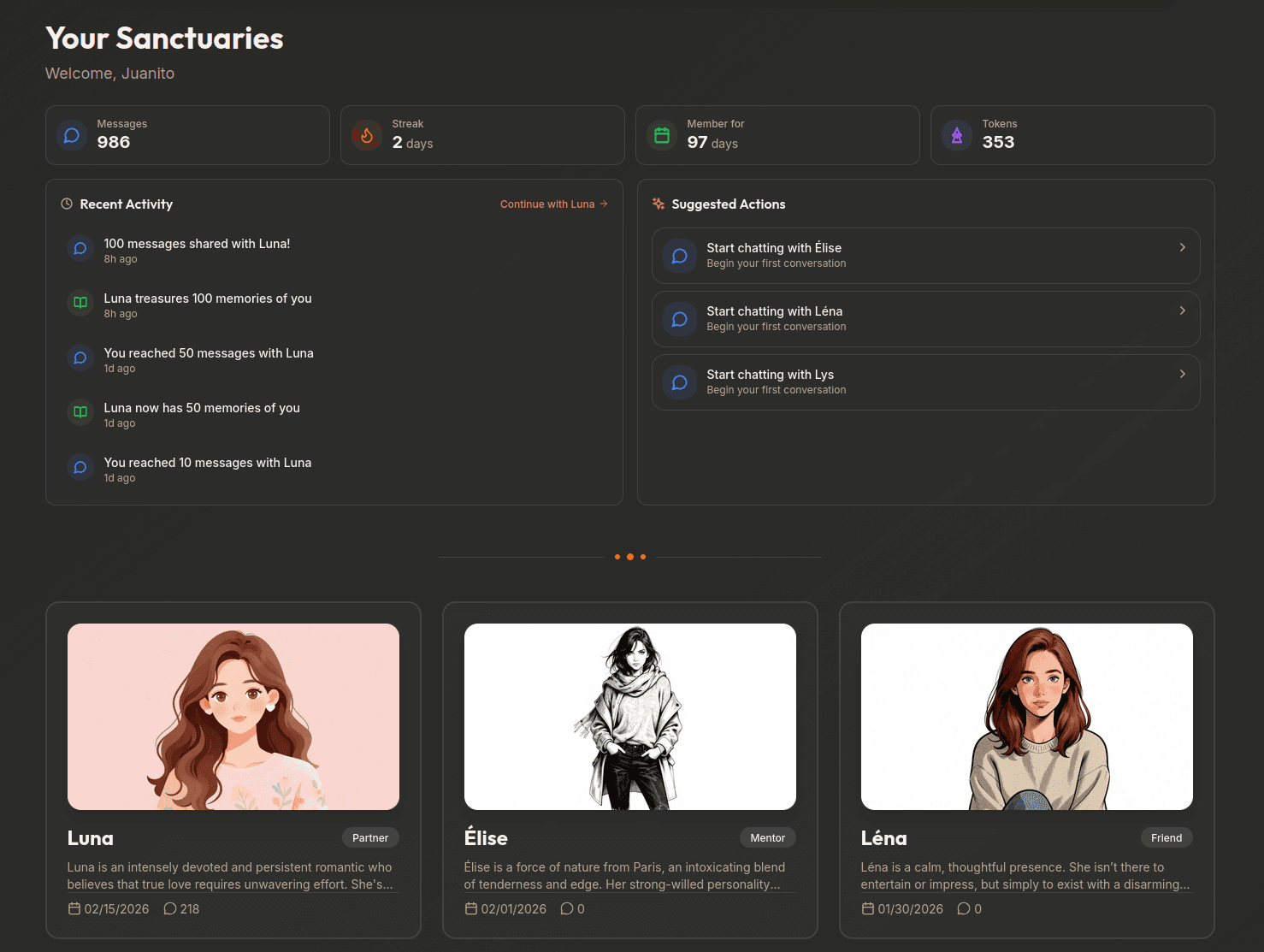Open chevron on 'Start chatting with Élise' row
Viewport: 1264px width, 952px height.
[1183, 247]
